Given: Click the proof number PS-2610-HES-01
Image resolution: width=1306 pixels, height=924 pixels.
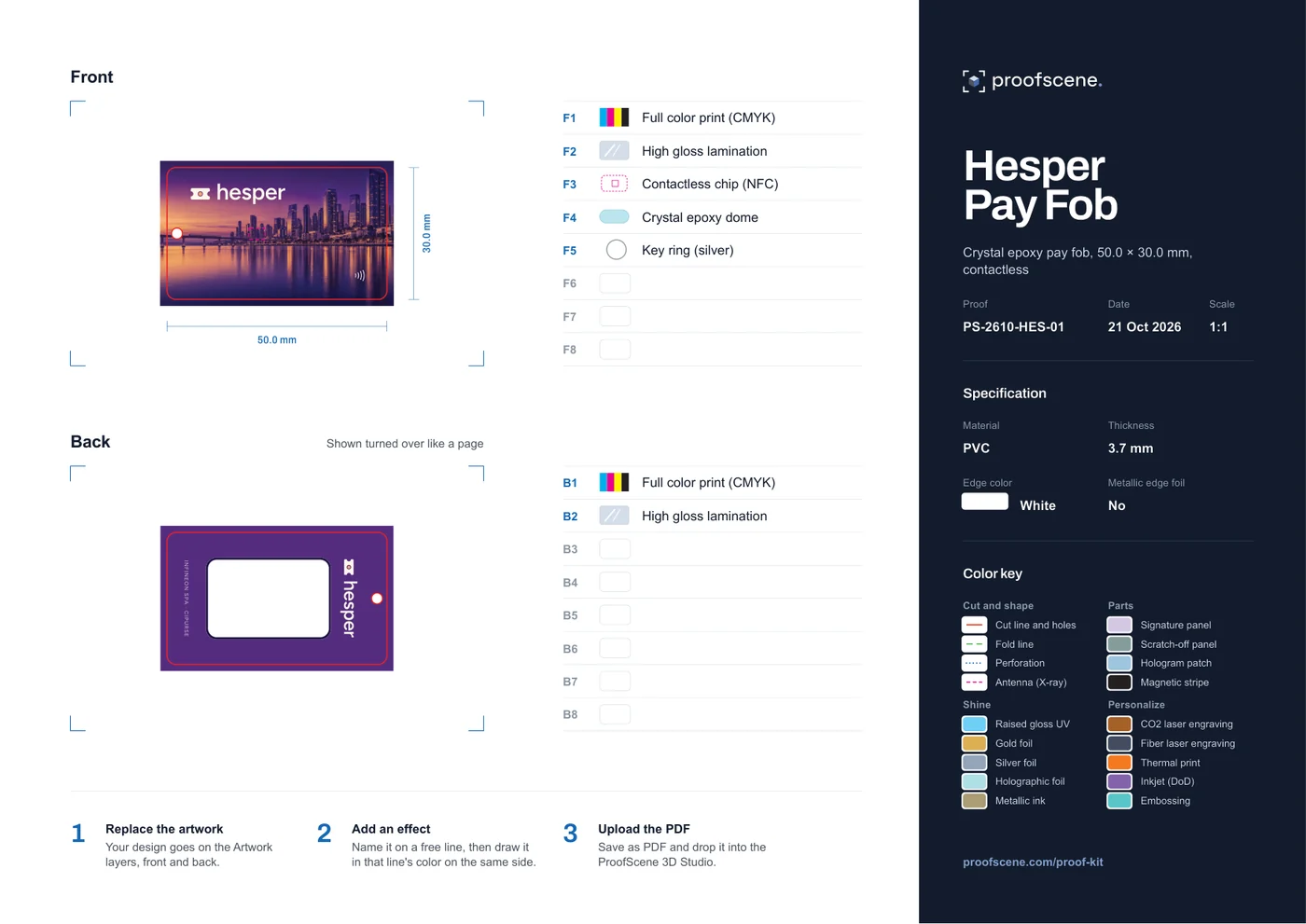Looking at the screenshot, I should [x=1013, y=327].
